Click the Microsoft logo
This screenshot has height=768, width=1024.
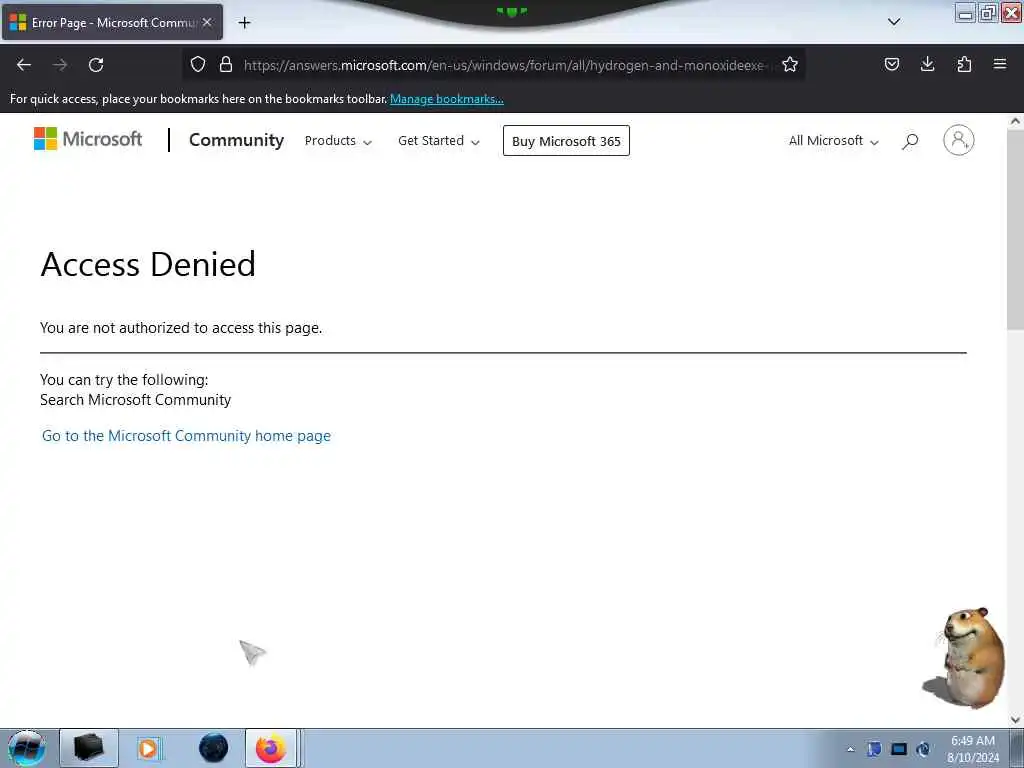pos(88,139)
